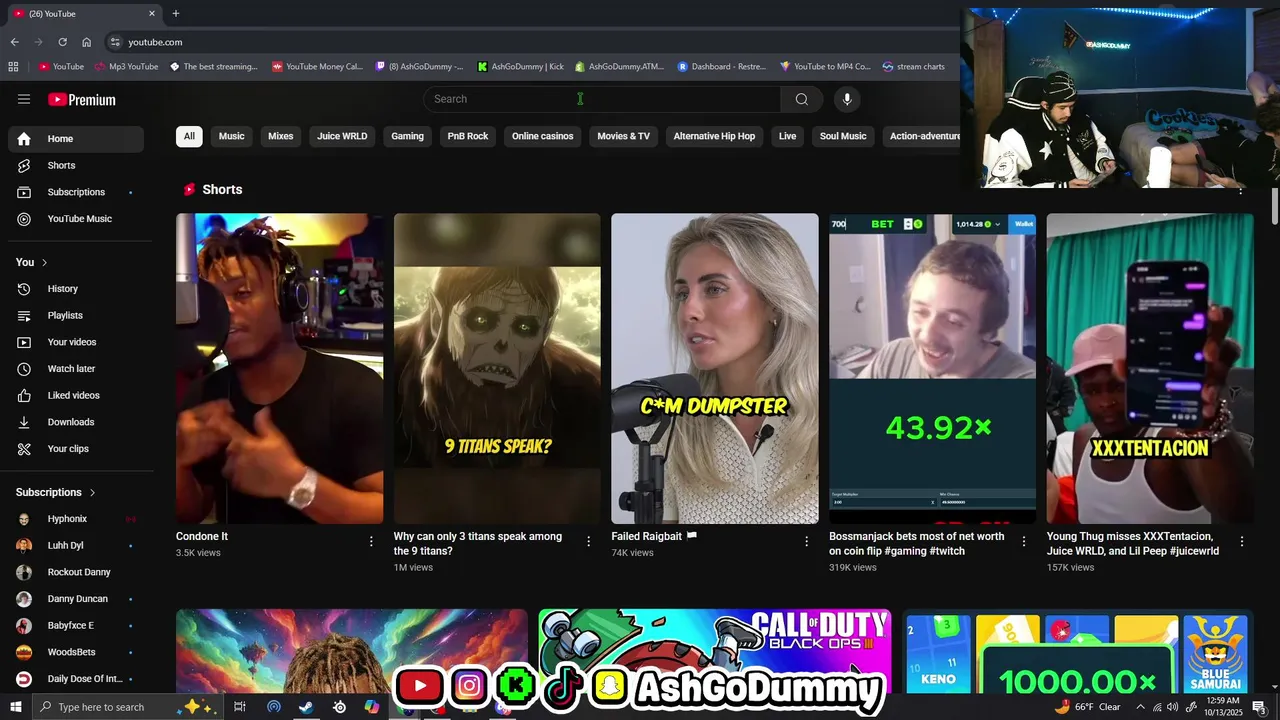
Task: Open the YouTube Money Cal bookmark
Action: click(317, 67)
